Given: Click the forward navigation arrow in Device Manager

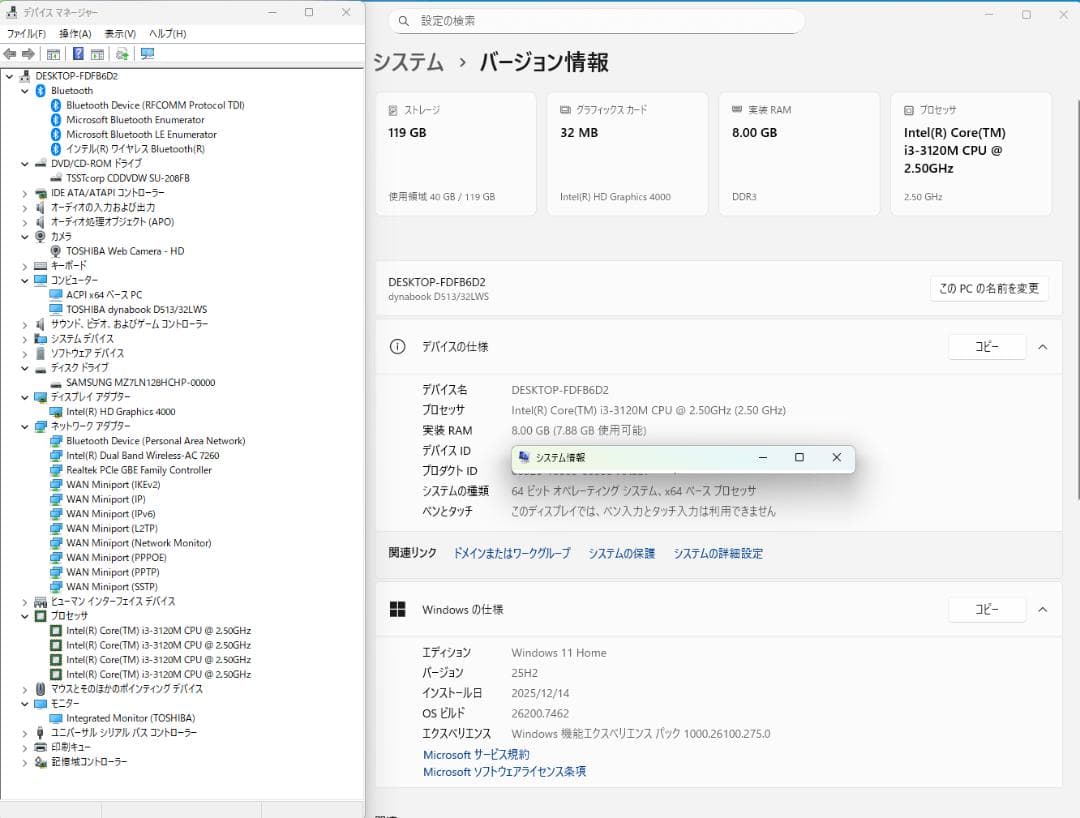Looking at the screenshot, I should pos(29,54).
